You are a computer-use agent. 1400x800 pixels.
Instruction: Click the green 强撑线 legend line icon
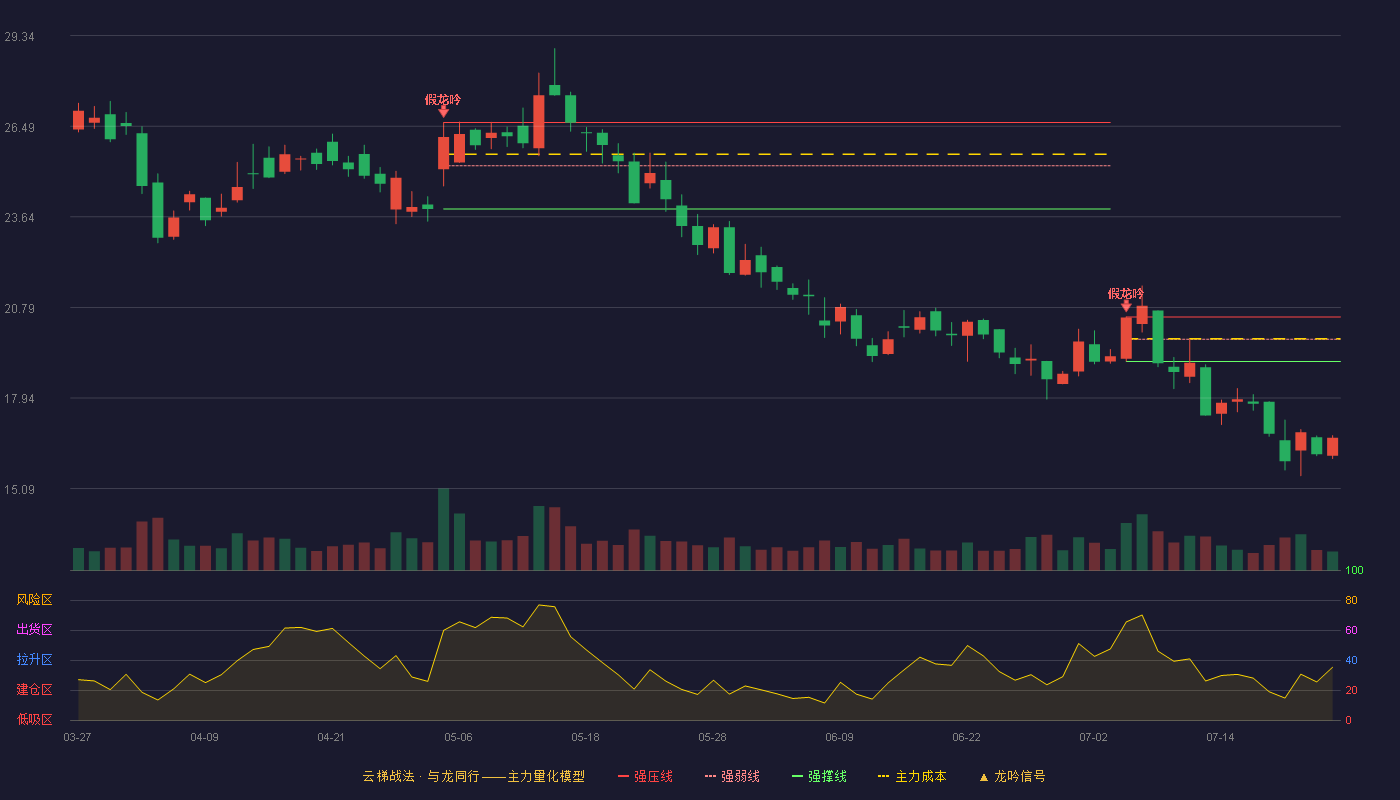[x=797, y=777]
